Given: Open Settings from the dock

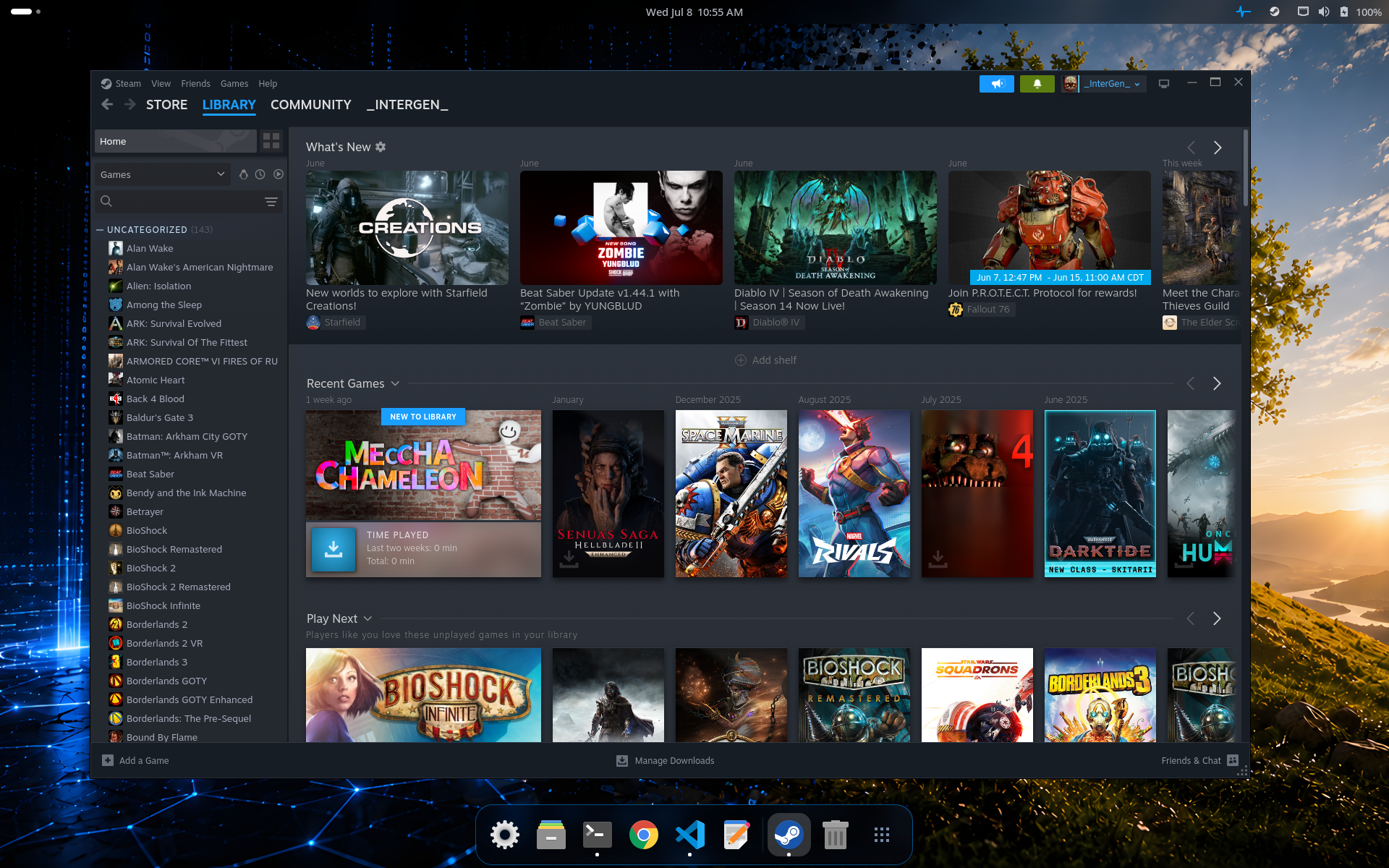Looking at the screenshot, I should click(x=505, y=835).
